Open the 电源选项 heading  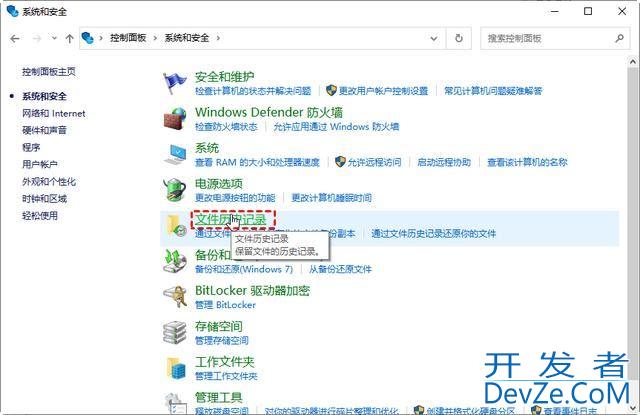(218, 184)
